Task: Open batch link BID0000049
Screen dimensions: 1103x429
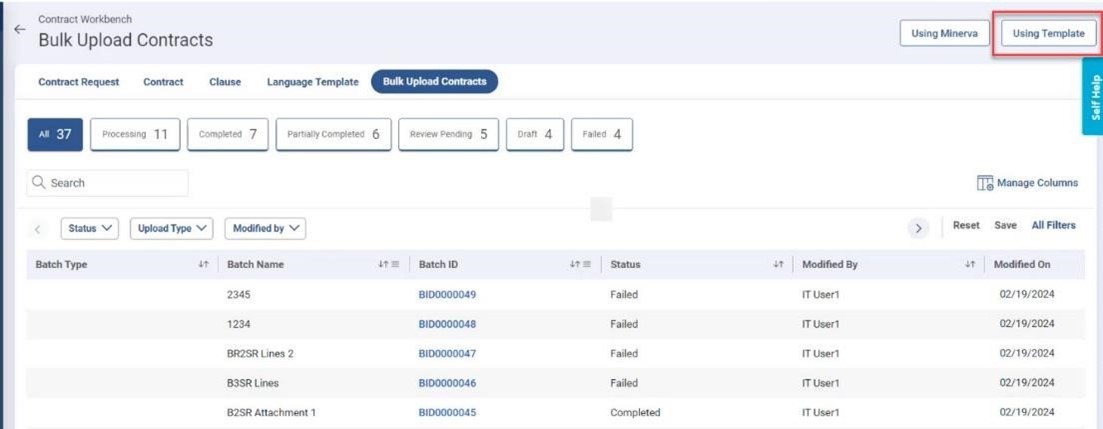Action: 446,294
